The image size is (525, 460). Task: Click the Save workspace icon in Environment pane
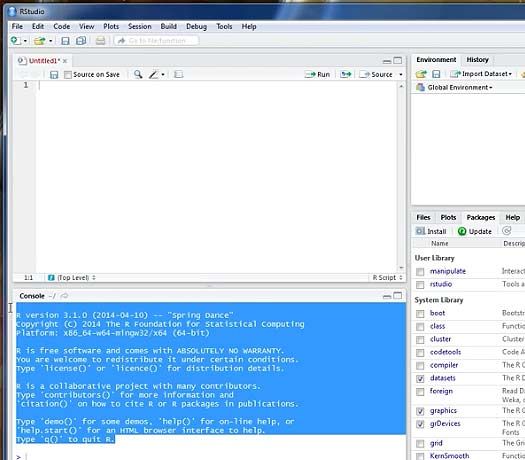pyautogui.click(x=436, y=74)
